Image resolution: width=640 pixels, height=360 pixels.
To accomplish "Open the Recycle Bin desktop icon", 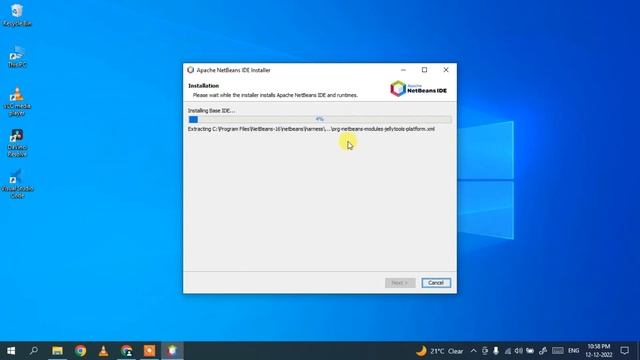I will tap(17, 15).
